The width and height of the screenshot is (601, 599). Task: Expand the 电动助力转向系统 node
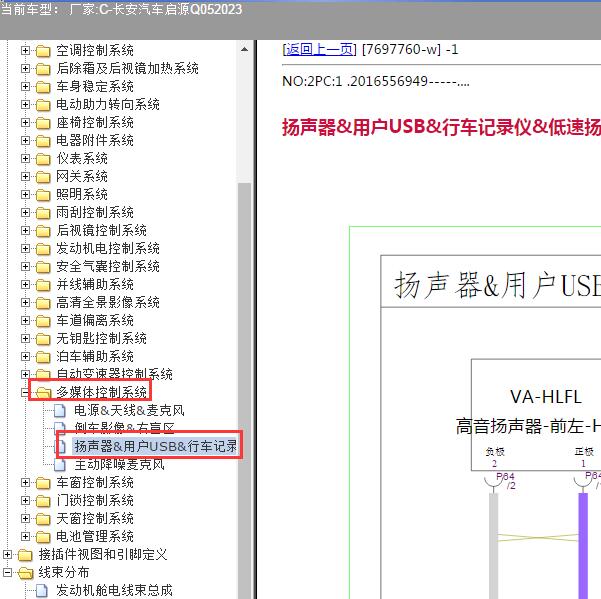pyautogui.click(x=25, y=105)
